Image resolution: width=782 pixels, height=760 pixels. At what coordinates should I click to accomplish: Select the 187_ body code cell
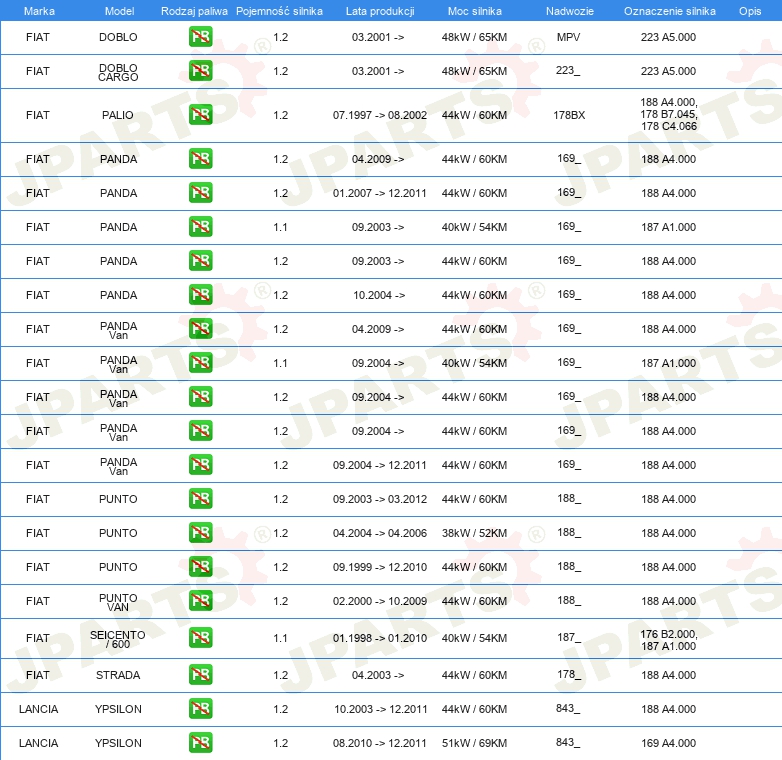569,637
